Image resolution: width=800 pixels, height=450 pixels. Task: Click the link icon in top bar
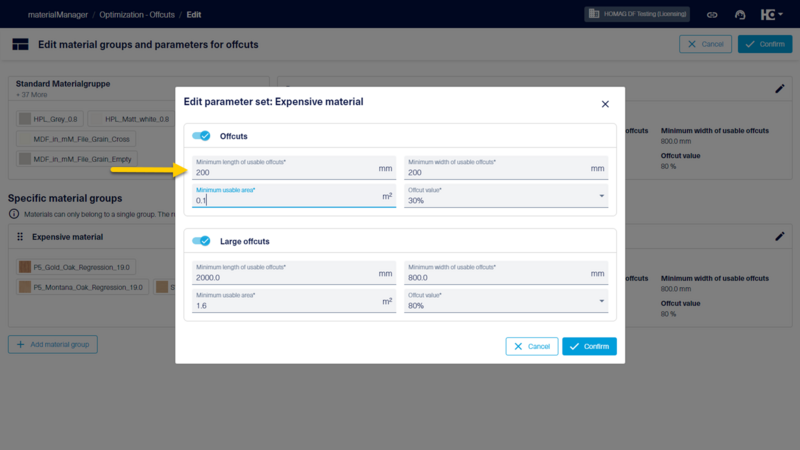712,15
